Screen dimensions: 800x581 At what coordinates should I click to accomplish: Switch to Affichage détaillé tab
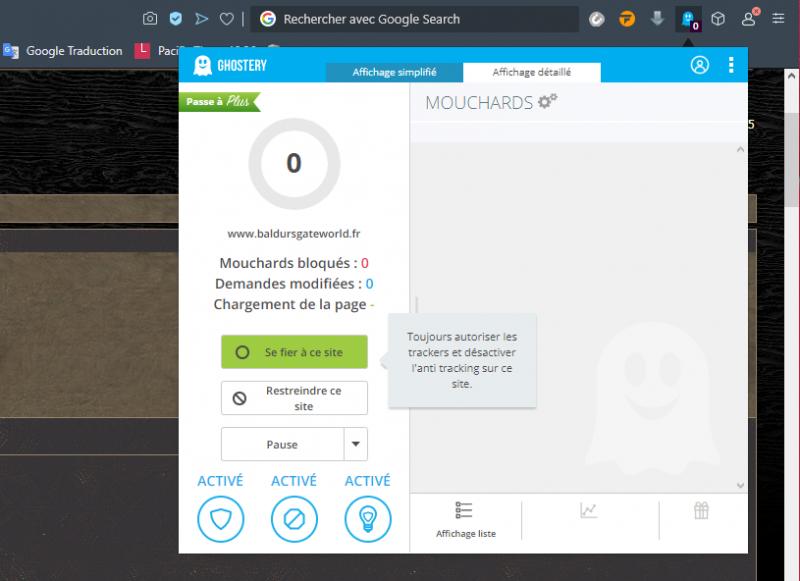532,72
